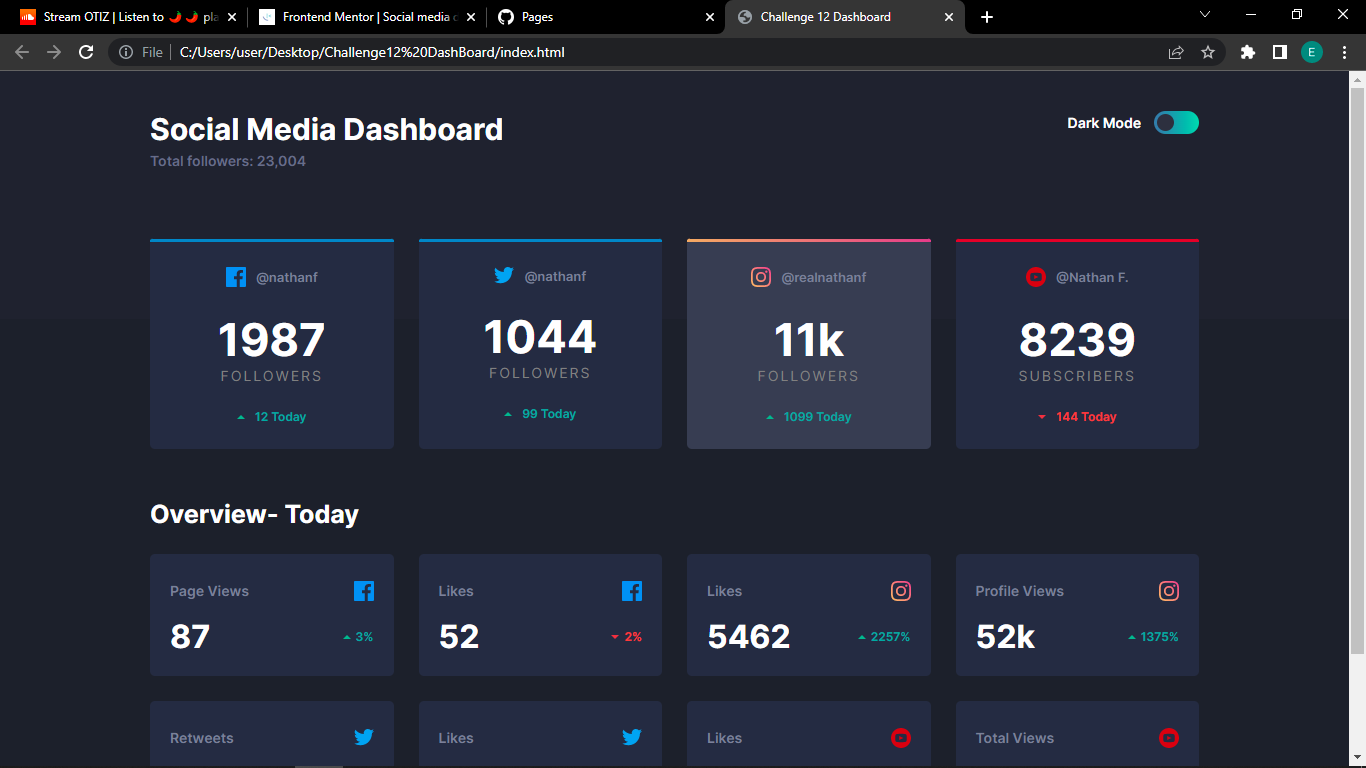Click the Instagram icon on the Profile Views card
This screenshot has height=768, width=1366.
click(1169, 591)
